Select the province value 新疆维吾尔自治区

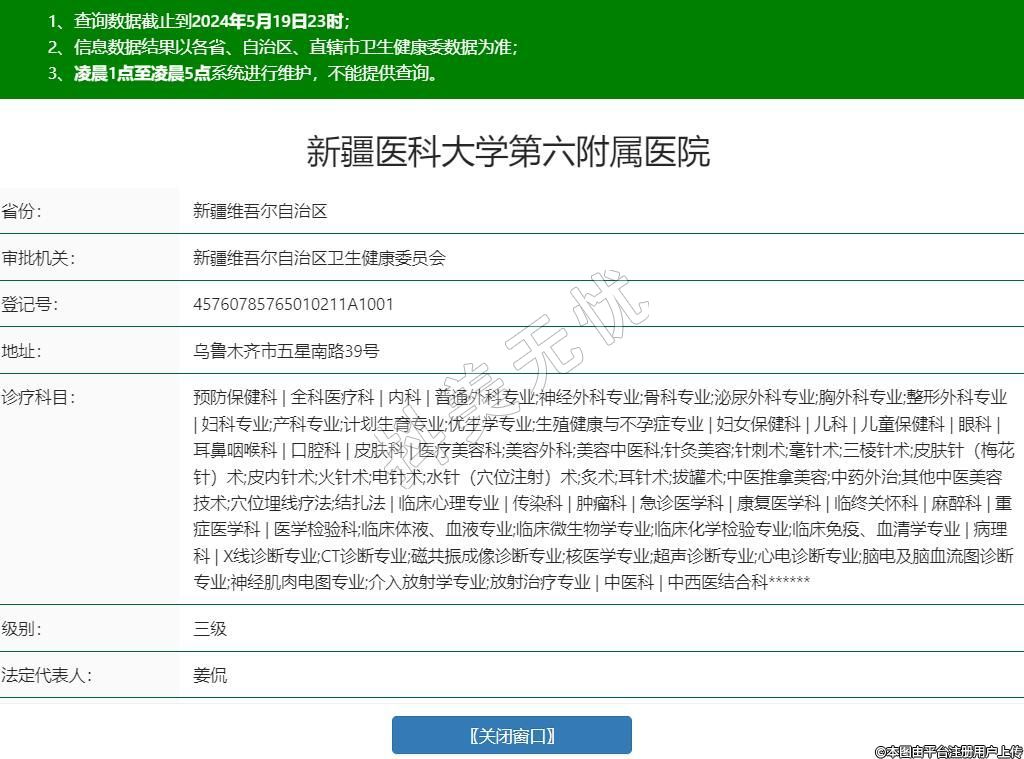[x=260, y=212]
